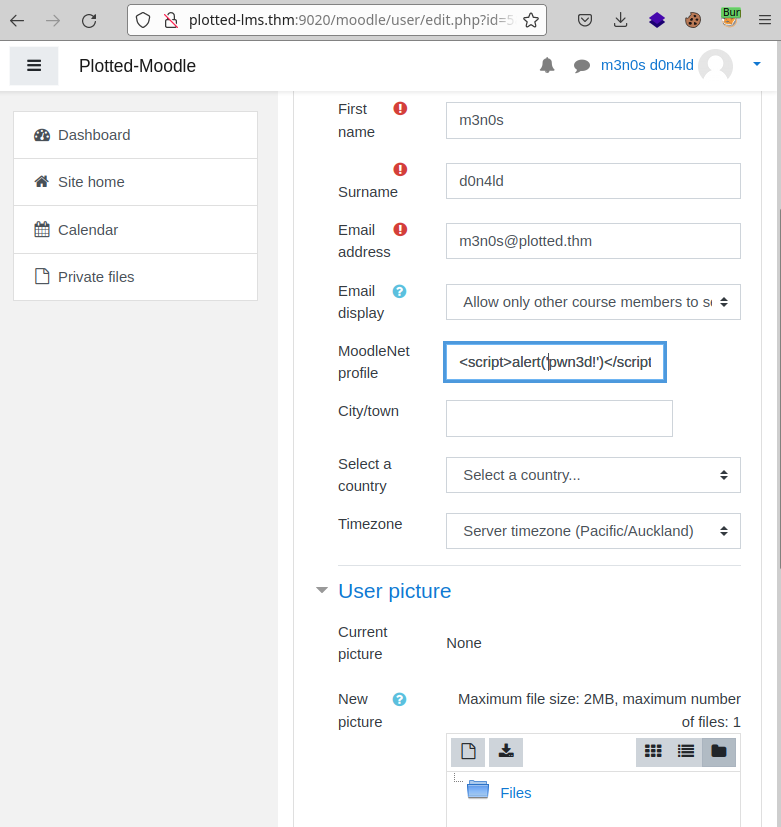Open the m3n0s d0n4ld profile link
The image size is (781, 827).
647,65
